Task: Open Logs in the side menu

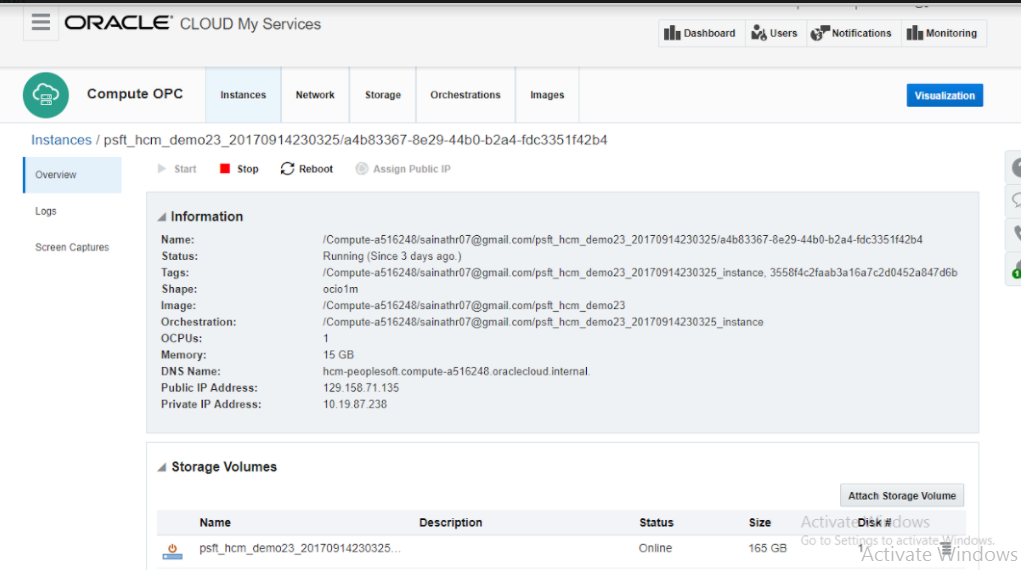Action: pos(46,211)
